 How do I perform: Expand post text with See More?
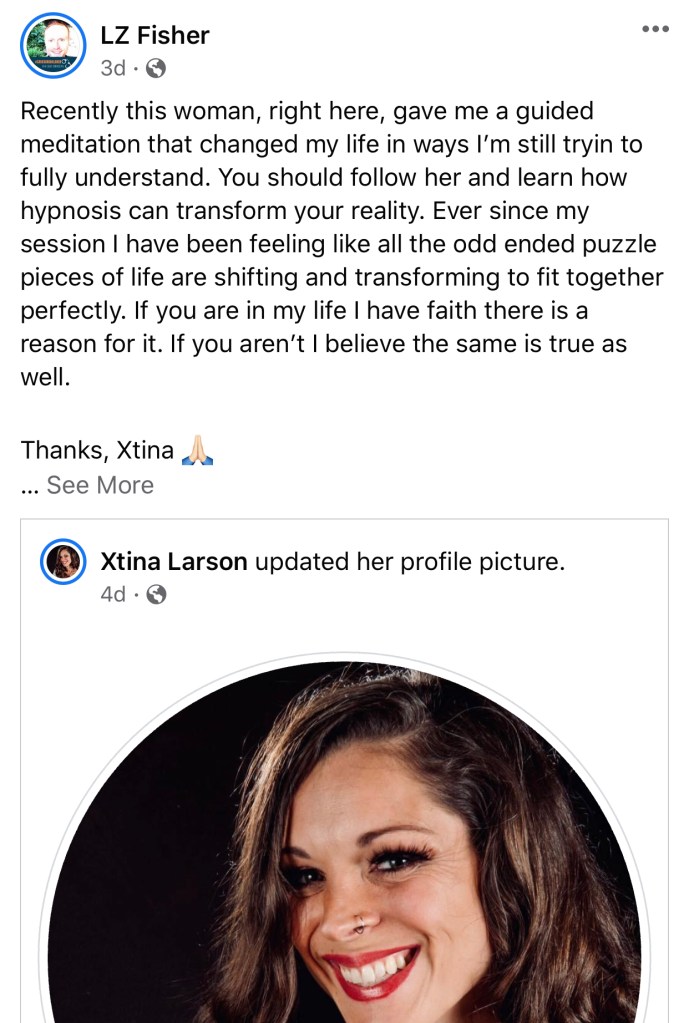pyautogui.click(x=100, y=485)
